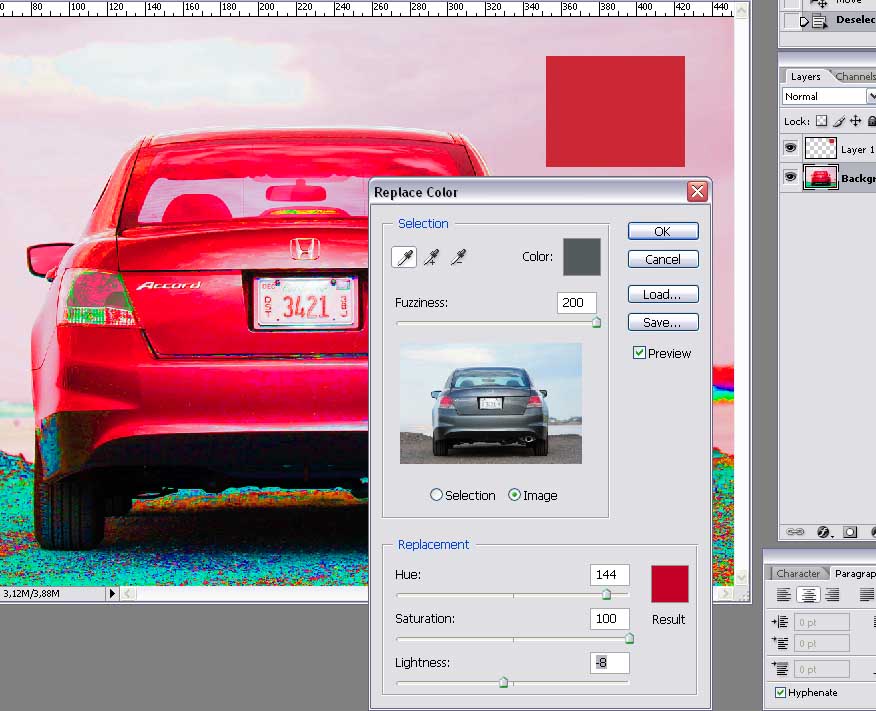
Task: Click Cancel in Replace Color dialog
Action: [663, 259]
